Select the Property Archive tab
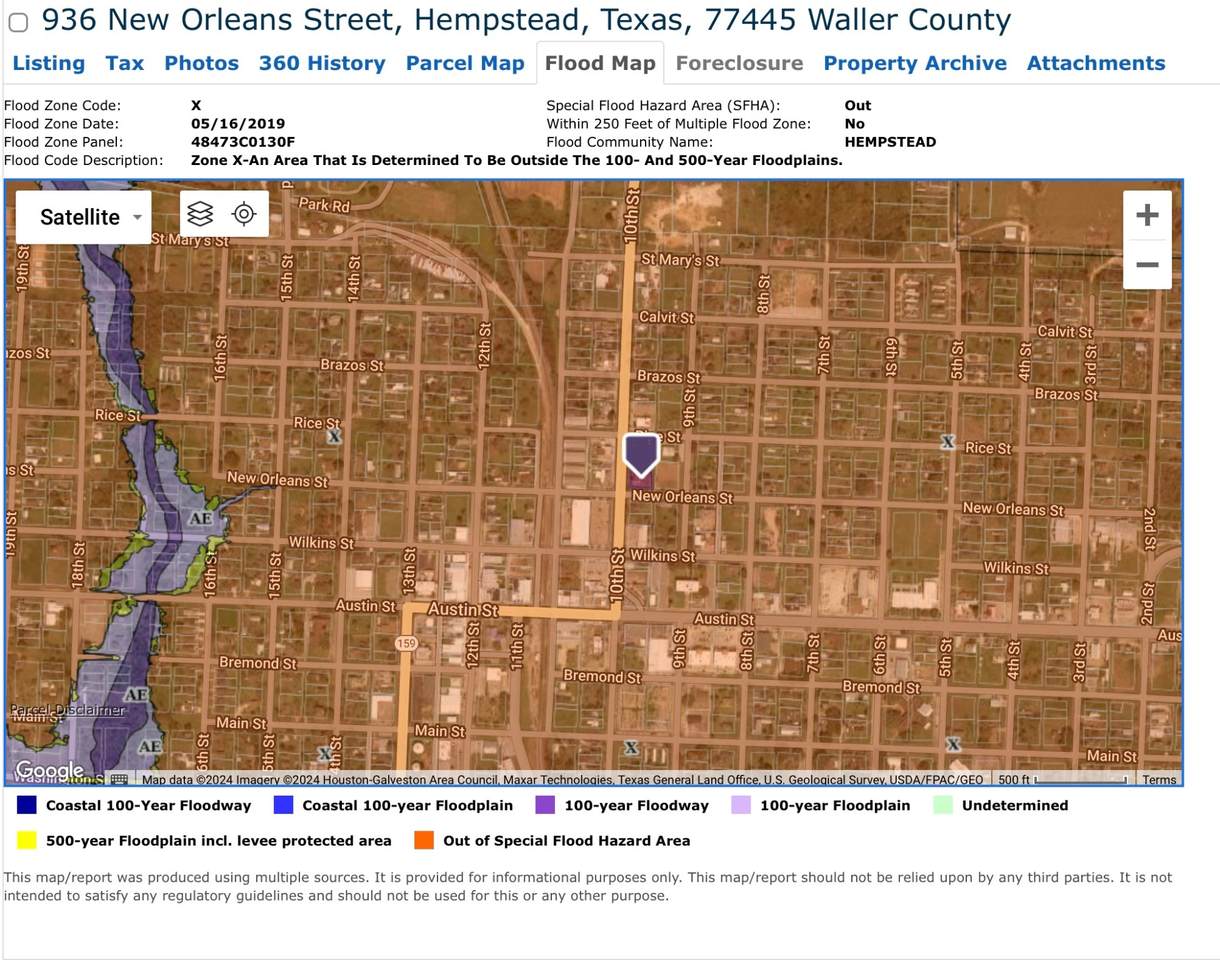Screen dimensions: 1220x960 click(x=914, y=63)
